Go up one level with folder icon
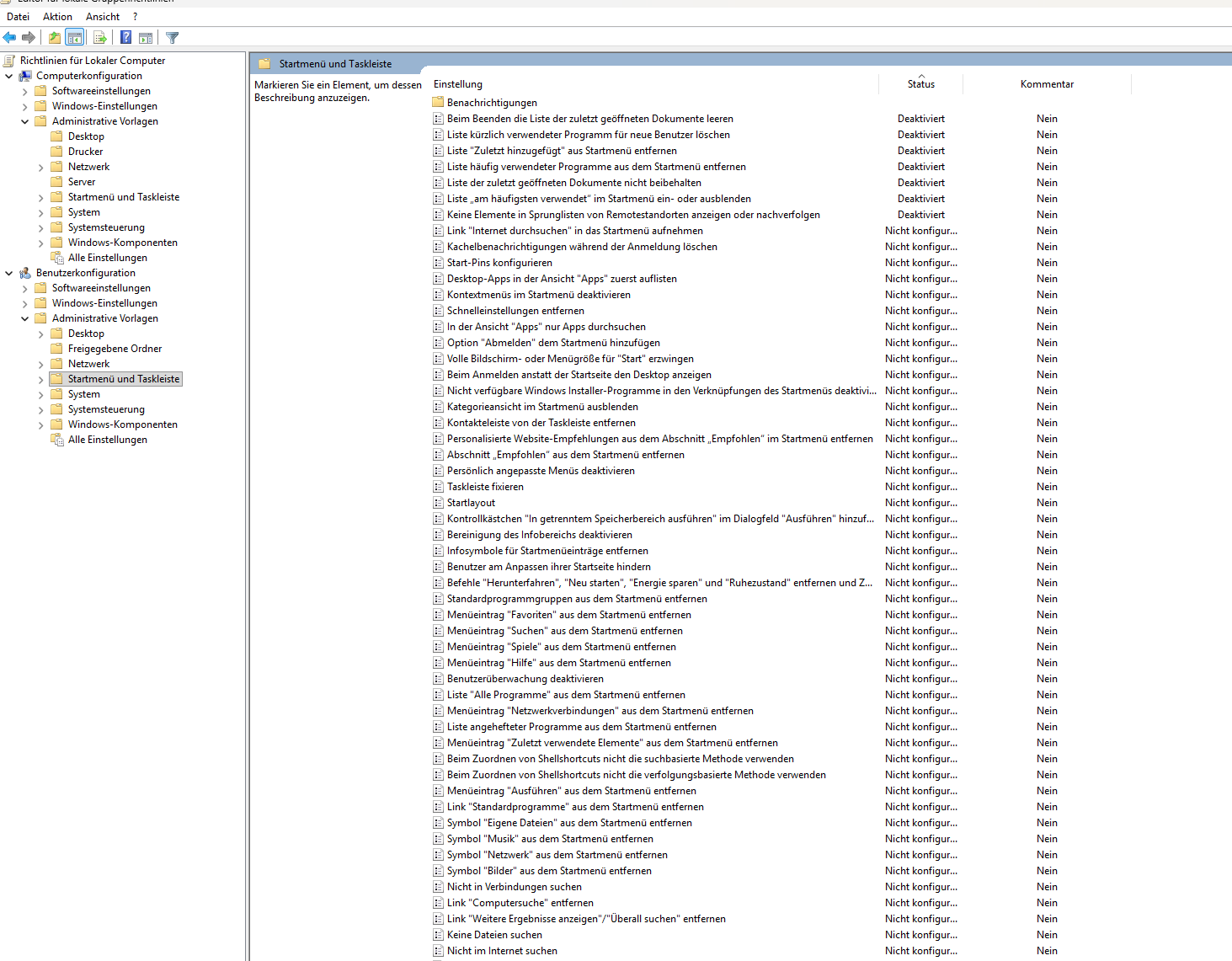This screenshot has width=1232, height=961. (x=55, y=37)
